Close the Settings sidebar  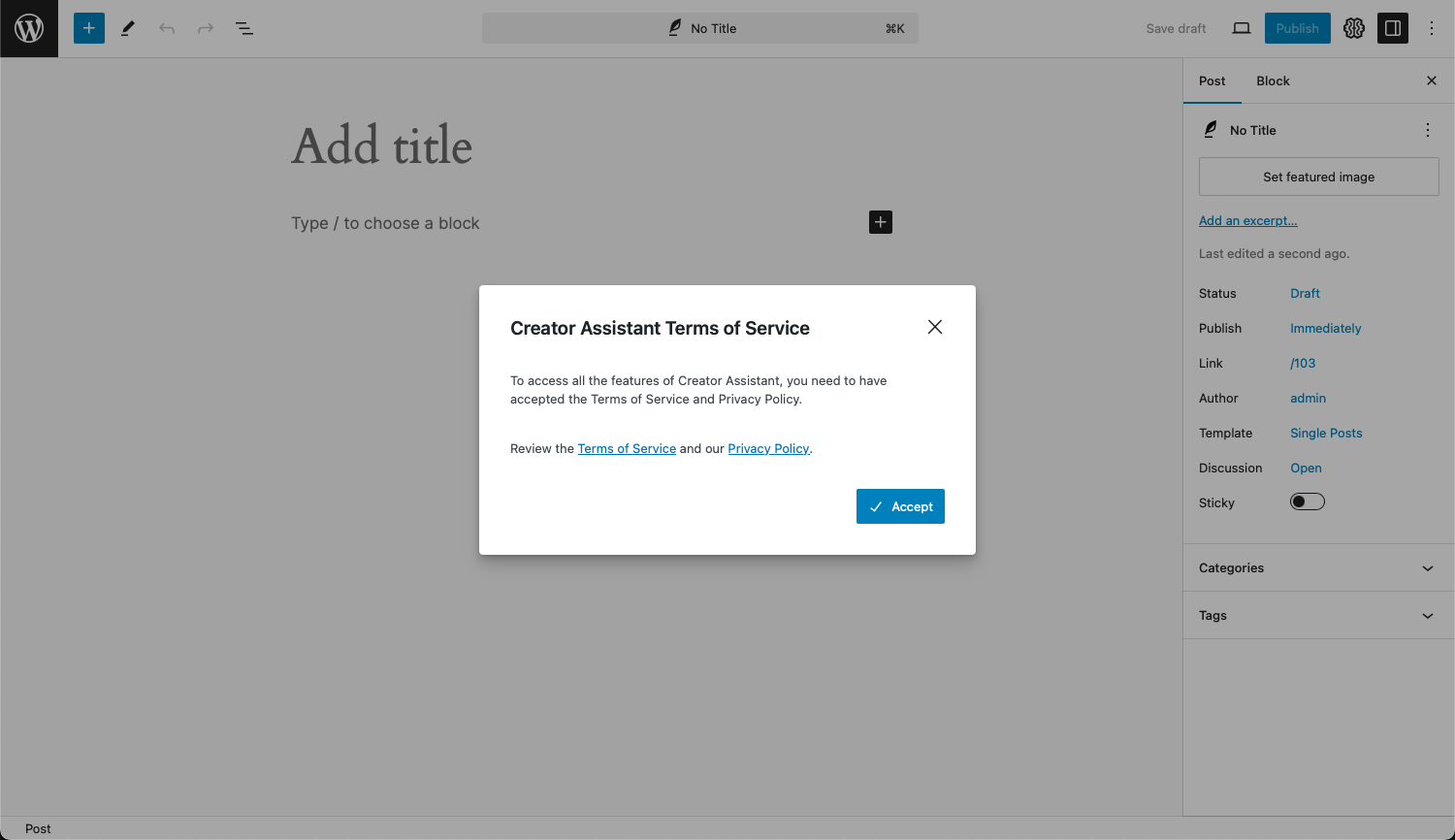point(1432,81)
